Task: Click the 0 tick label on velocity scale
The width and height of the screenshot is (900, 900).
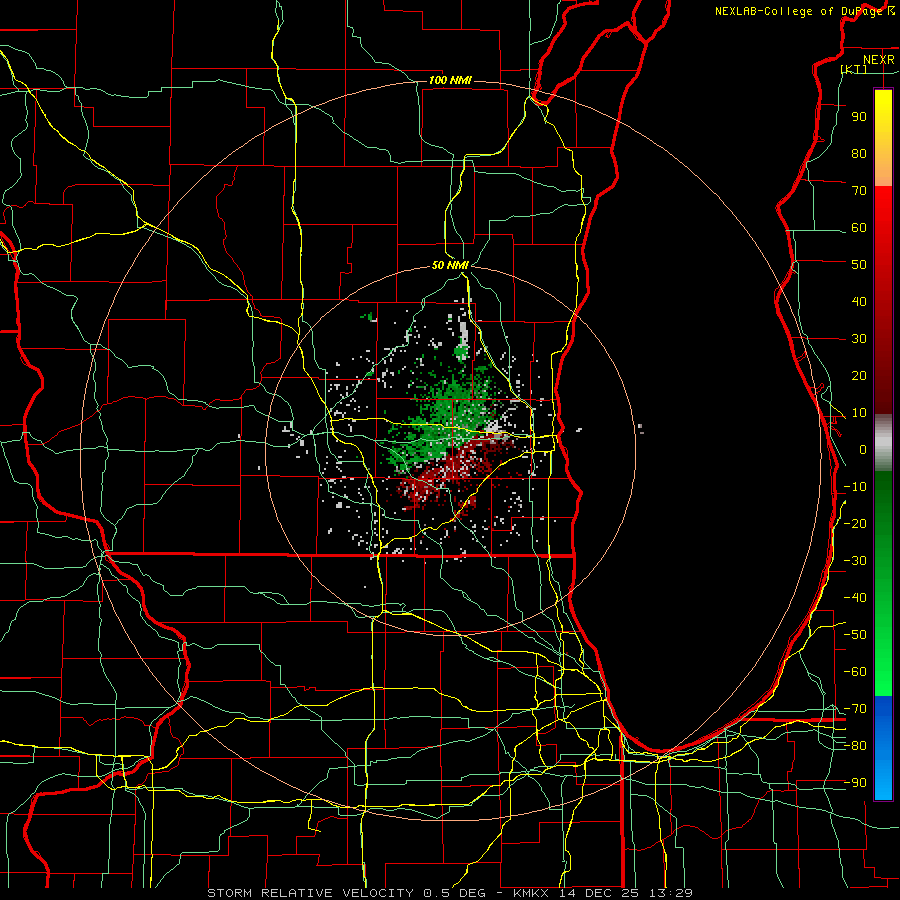Action: coord(863,449)
